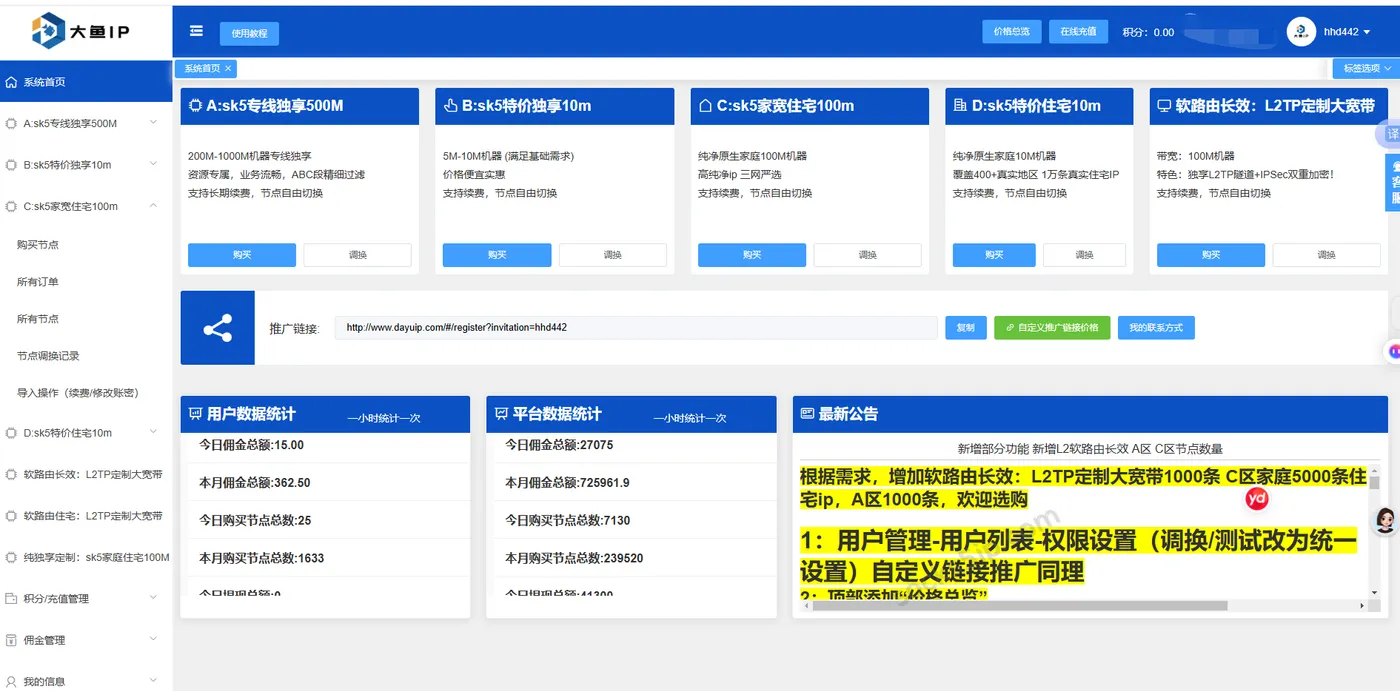Screen dimensions: 1400x691
Task: Click 调换 in C:sk5家宽住宅100m card
Action: click(868, 255)
